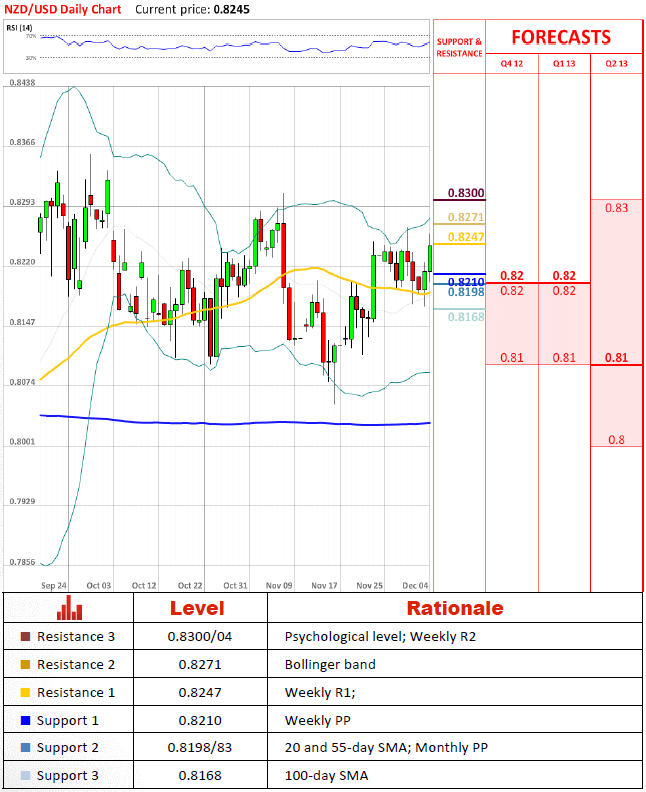Viewport: 646px width, 792px height.
Task: Click the 0.8300 resistance level on chart
Action: point(465,193)
